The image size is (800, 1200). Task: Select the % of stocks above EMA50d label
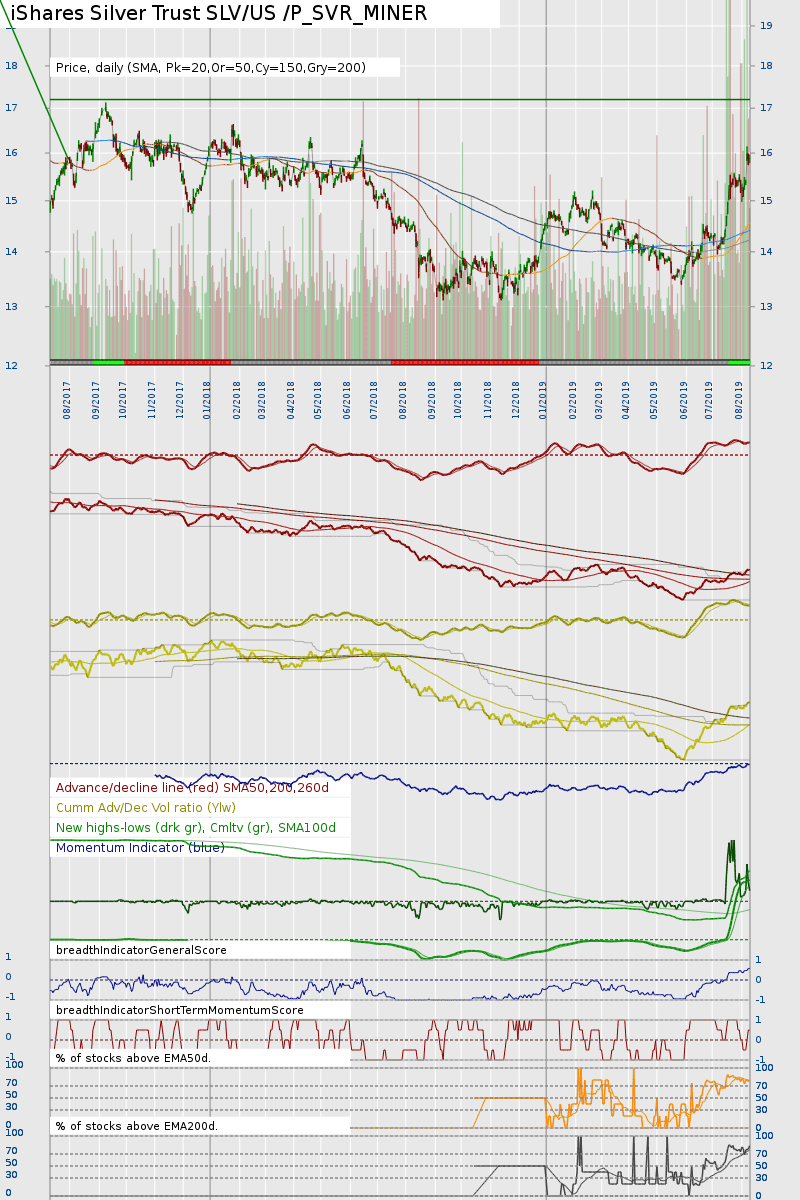[134, 1058]
